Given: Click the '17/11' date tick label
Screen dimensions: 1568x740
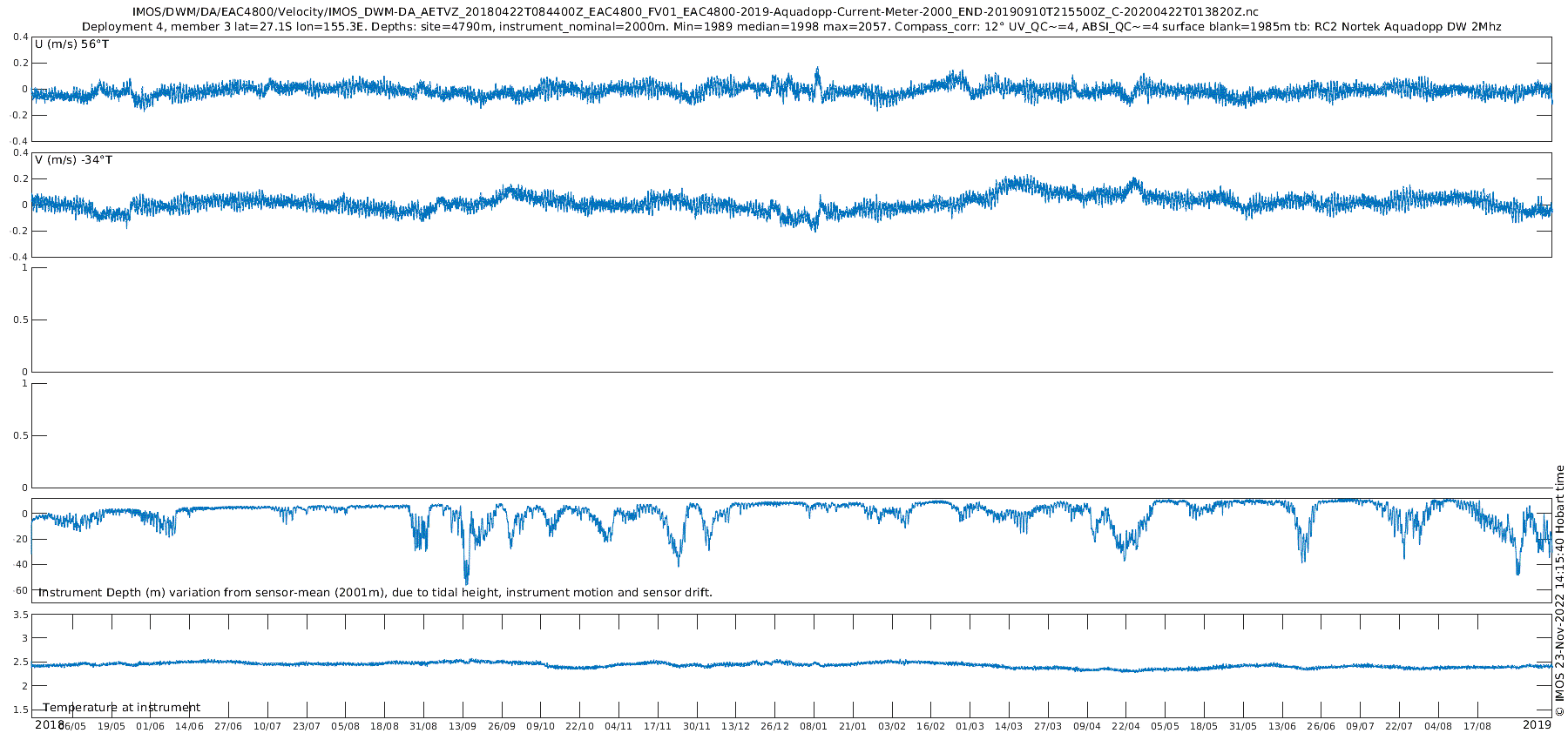Looking at the screenshot, I should (x=658, y=726).
